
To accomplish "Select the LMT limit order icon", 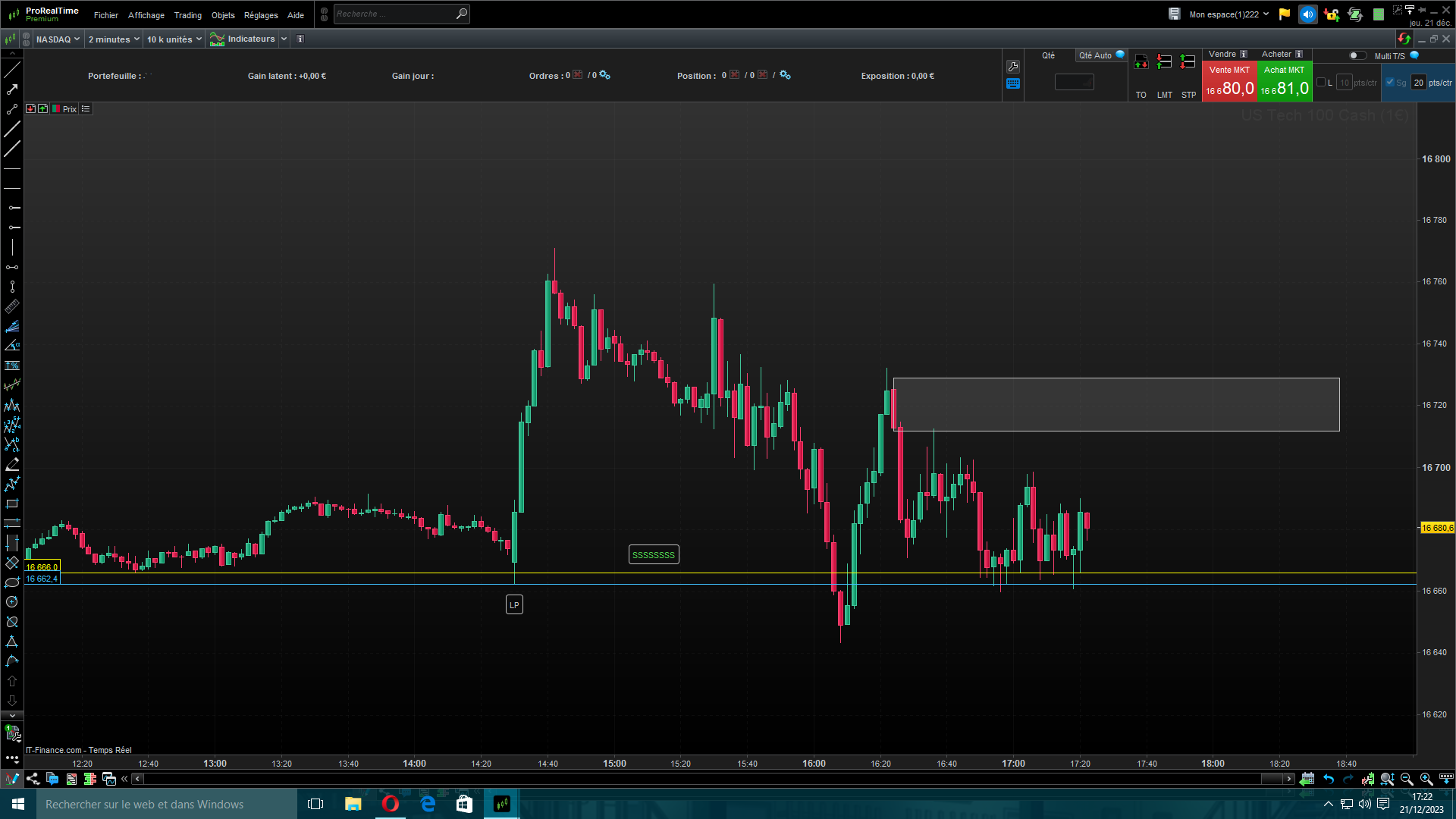I will point(1165,62).
